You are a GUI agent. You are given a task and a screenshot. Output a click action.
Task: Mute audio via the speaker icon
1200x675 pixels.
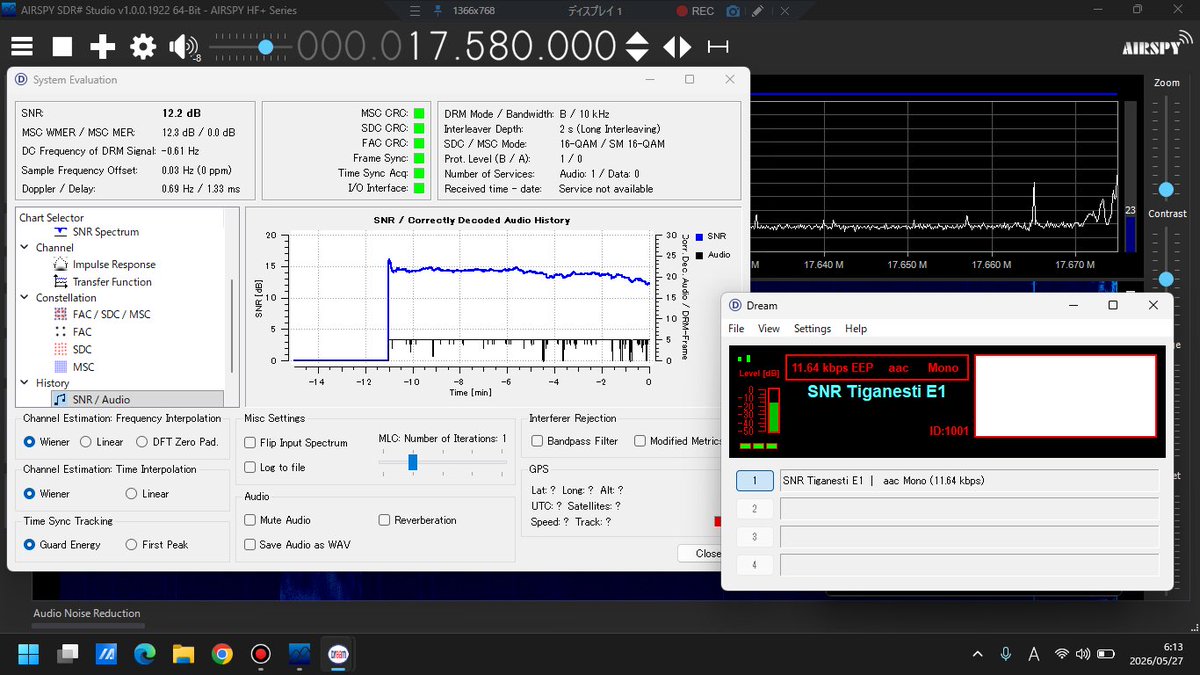coord(183,46)
